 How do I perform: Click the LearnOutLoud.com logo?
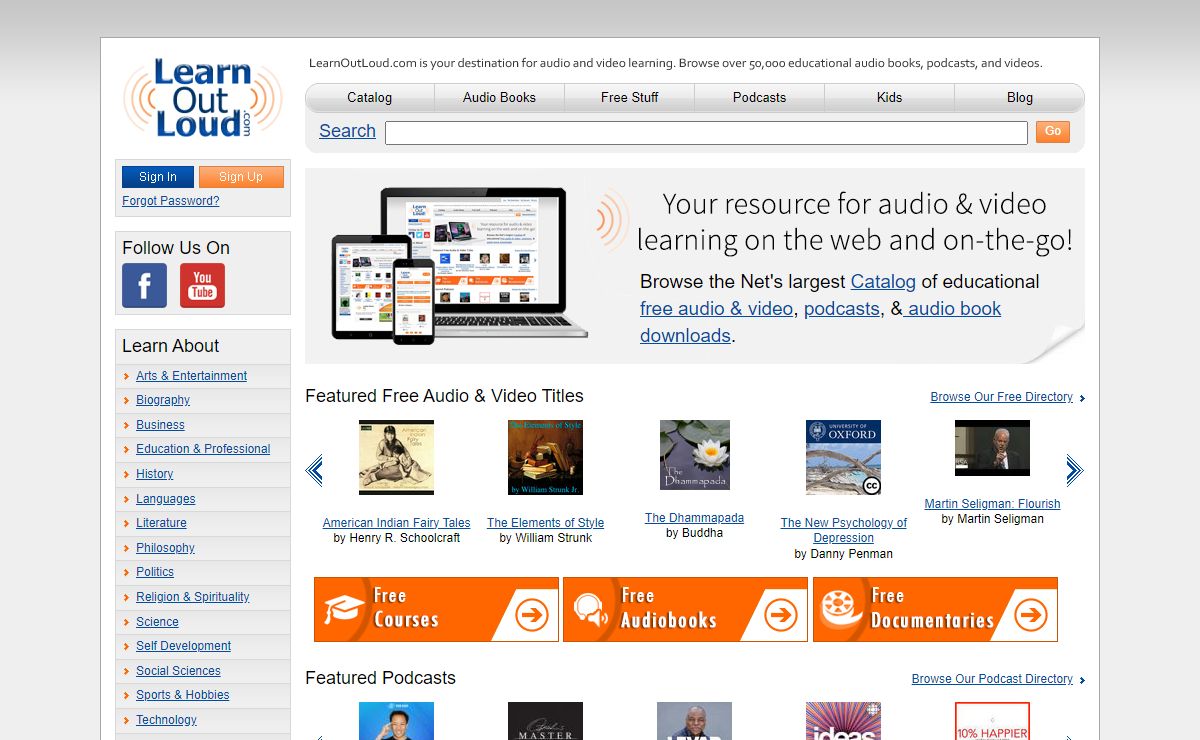pos(203,98)
